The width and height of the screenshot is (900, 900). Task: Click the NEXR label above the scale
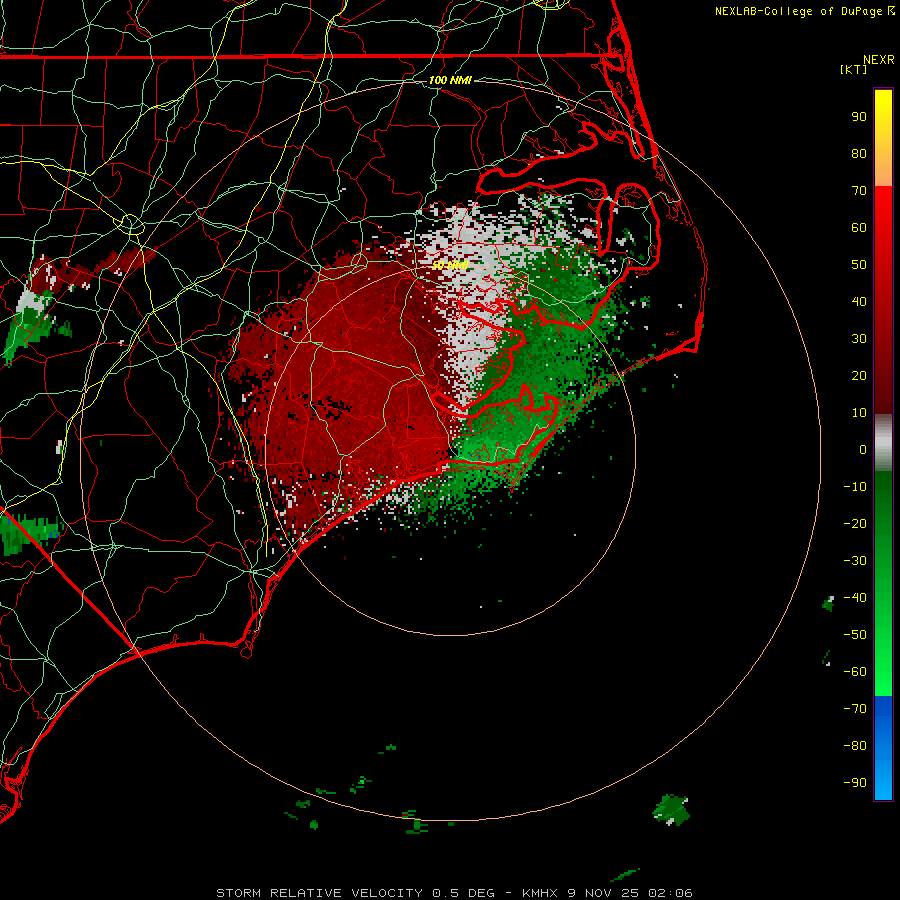(878, 60)
